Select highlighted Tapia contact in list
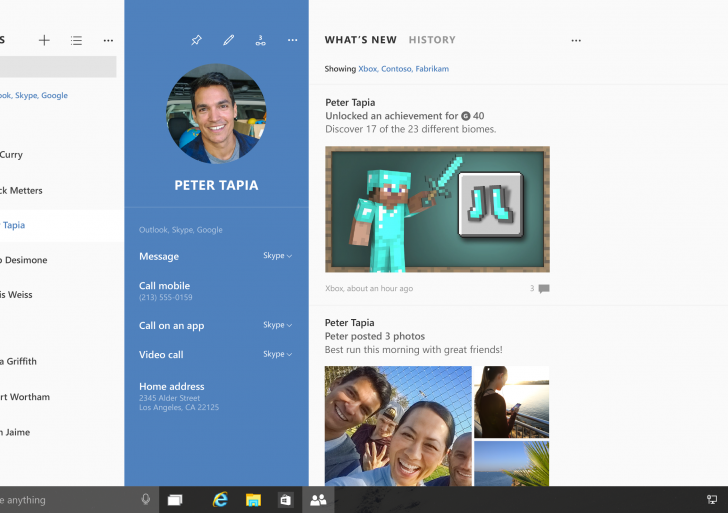This screenshot has width=728, height=513. [x=61, y=225]
